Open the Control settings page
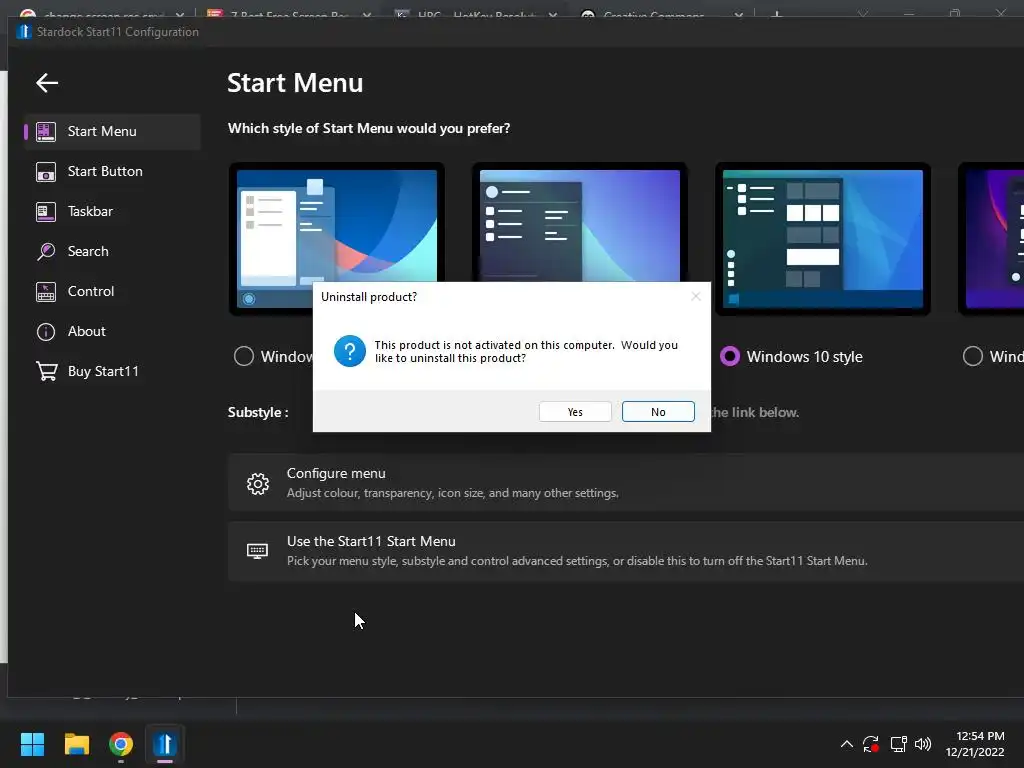Image resolution: width=1024 pixels, height=768 pixels. 112,292
